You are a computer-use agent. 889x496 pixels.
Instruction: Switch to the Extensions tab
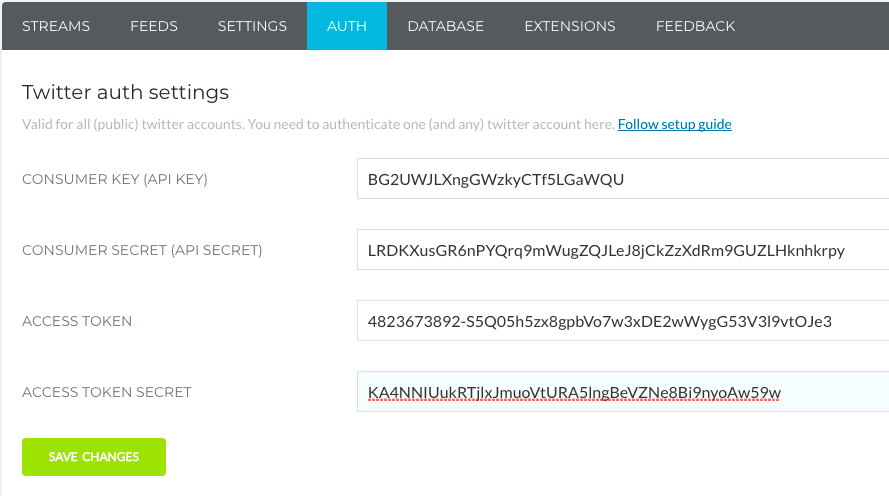click(570, 26)
